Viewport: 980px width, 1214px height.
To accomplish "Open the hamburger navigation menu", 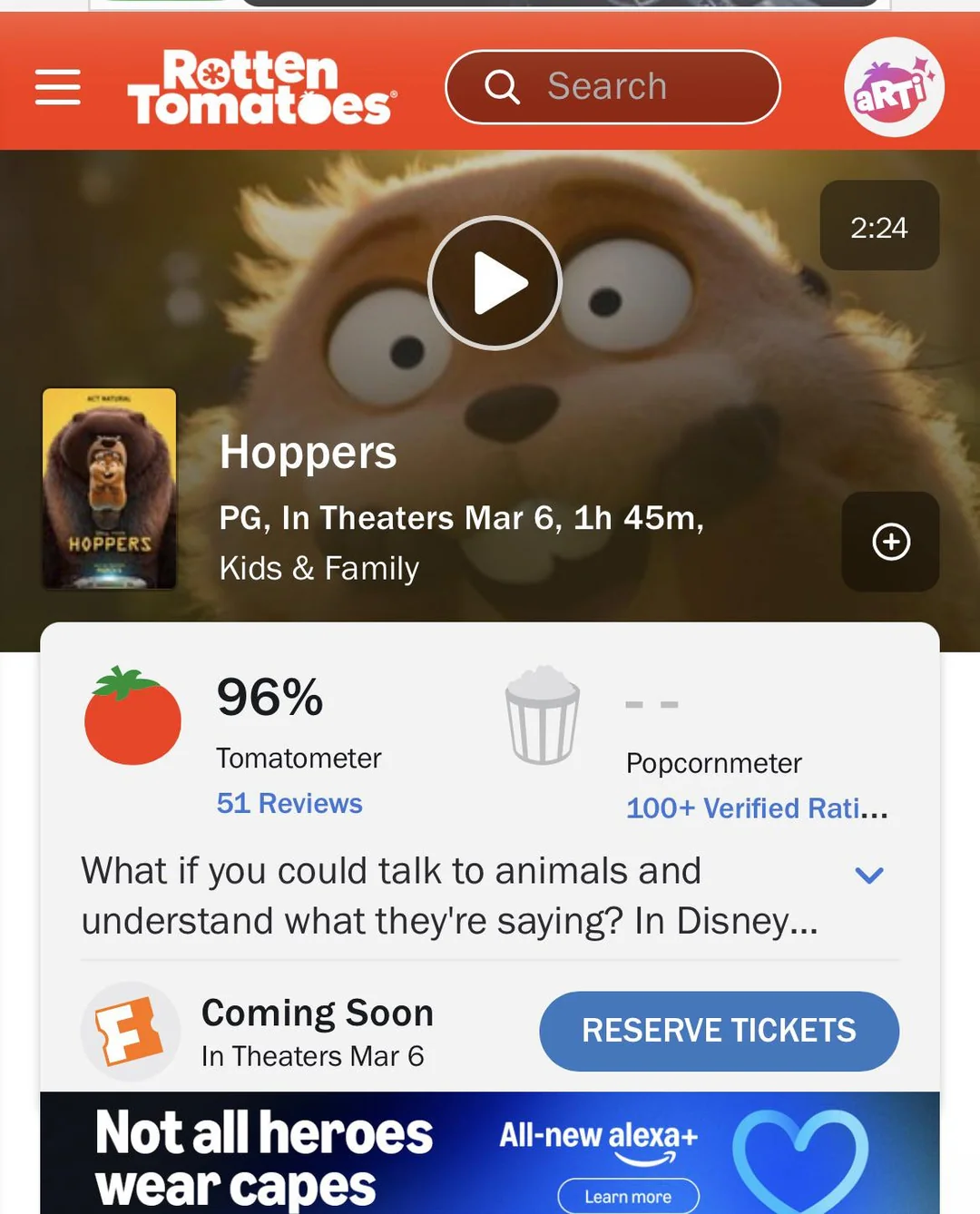I will click(58, 87).
